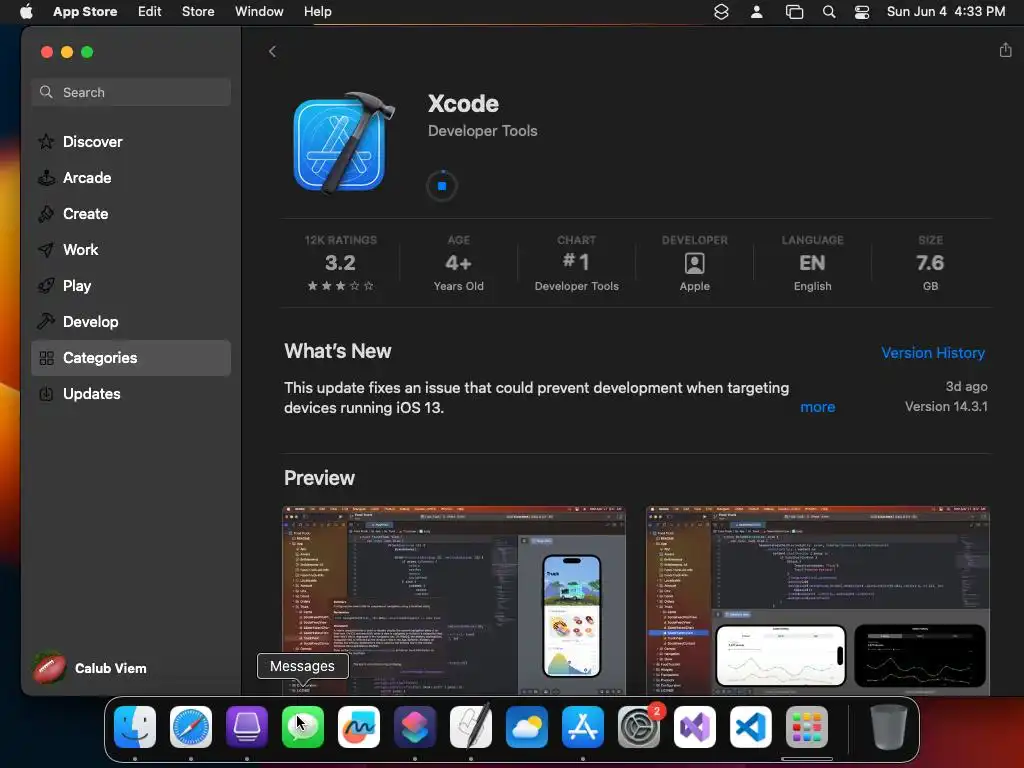Screen dimensions: 1024x768
Task: Click the Xcode app title
Action: pyautogui.click(x=463, y=104)
